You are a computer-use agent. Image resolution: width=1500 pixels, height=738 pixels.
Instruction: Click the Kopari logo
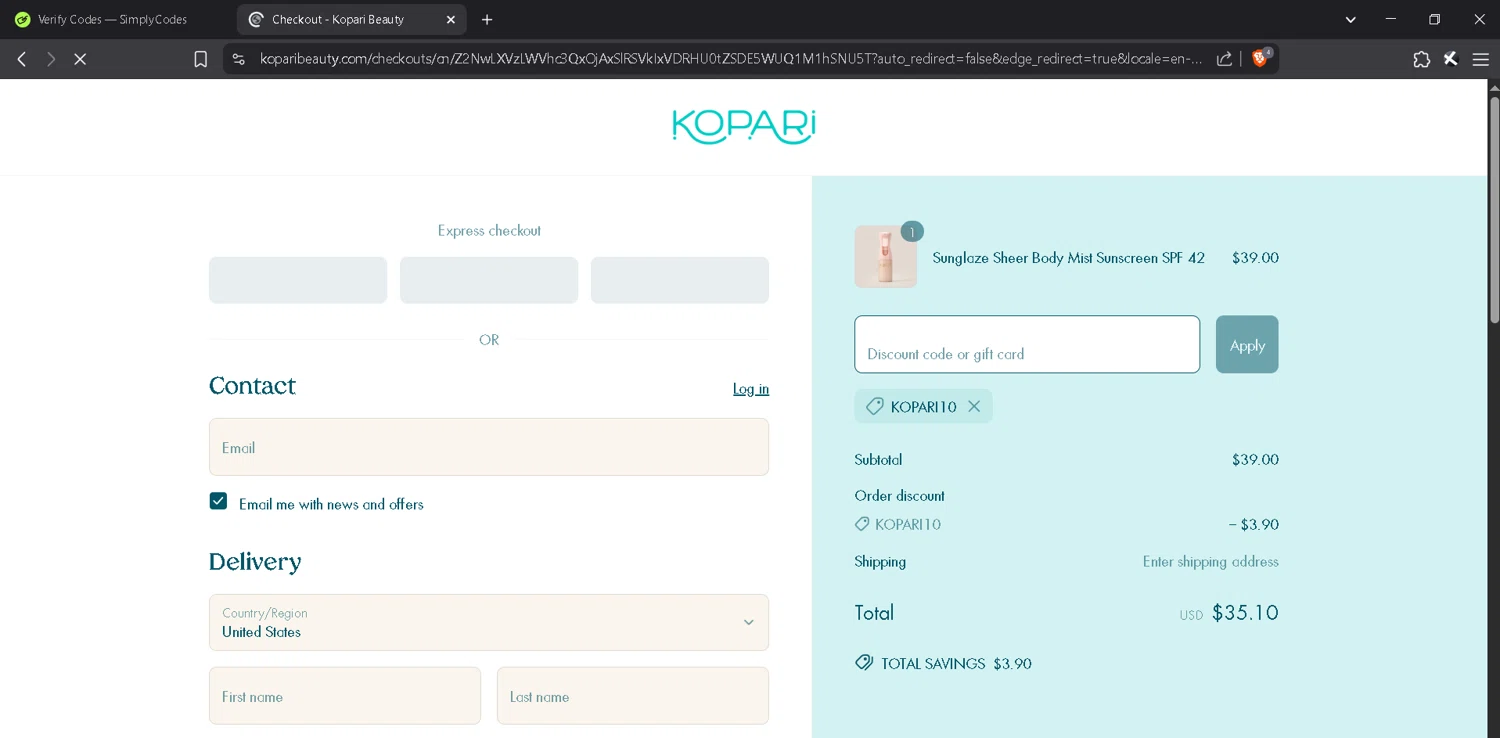pyautogui.click(x=744, y=127)
